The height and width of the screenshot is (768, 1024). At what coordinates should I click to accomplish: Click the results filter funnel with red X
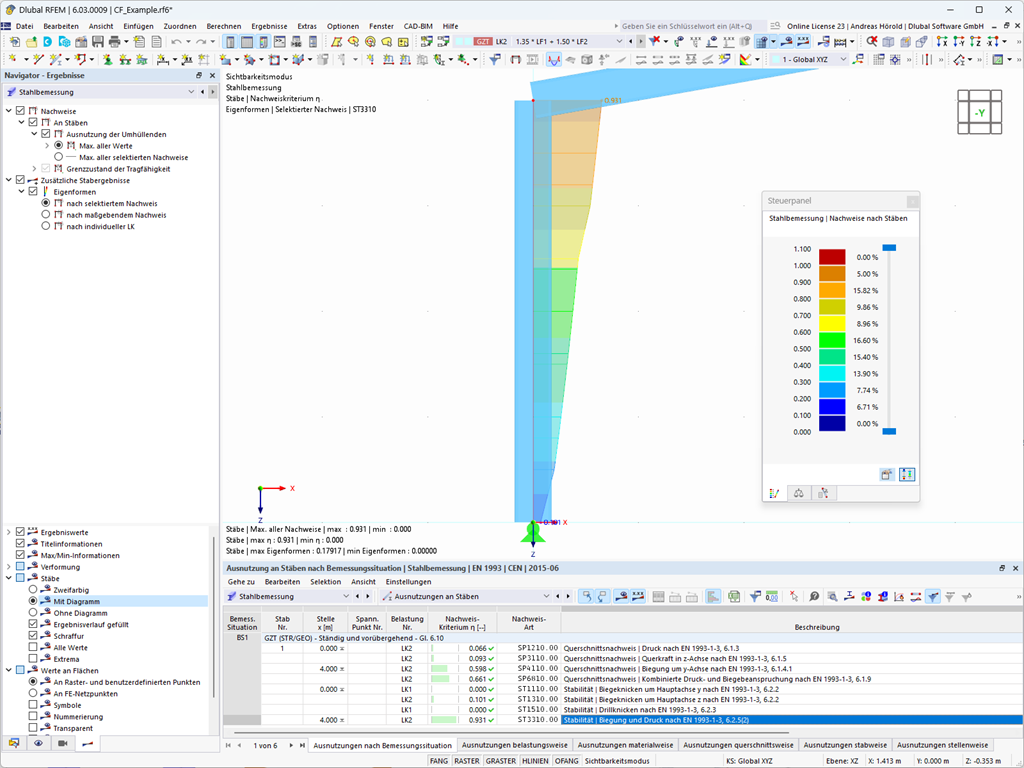coord(655,41)
